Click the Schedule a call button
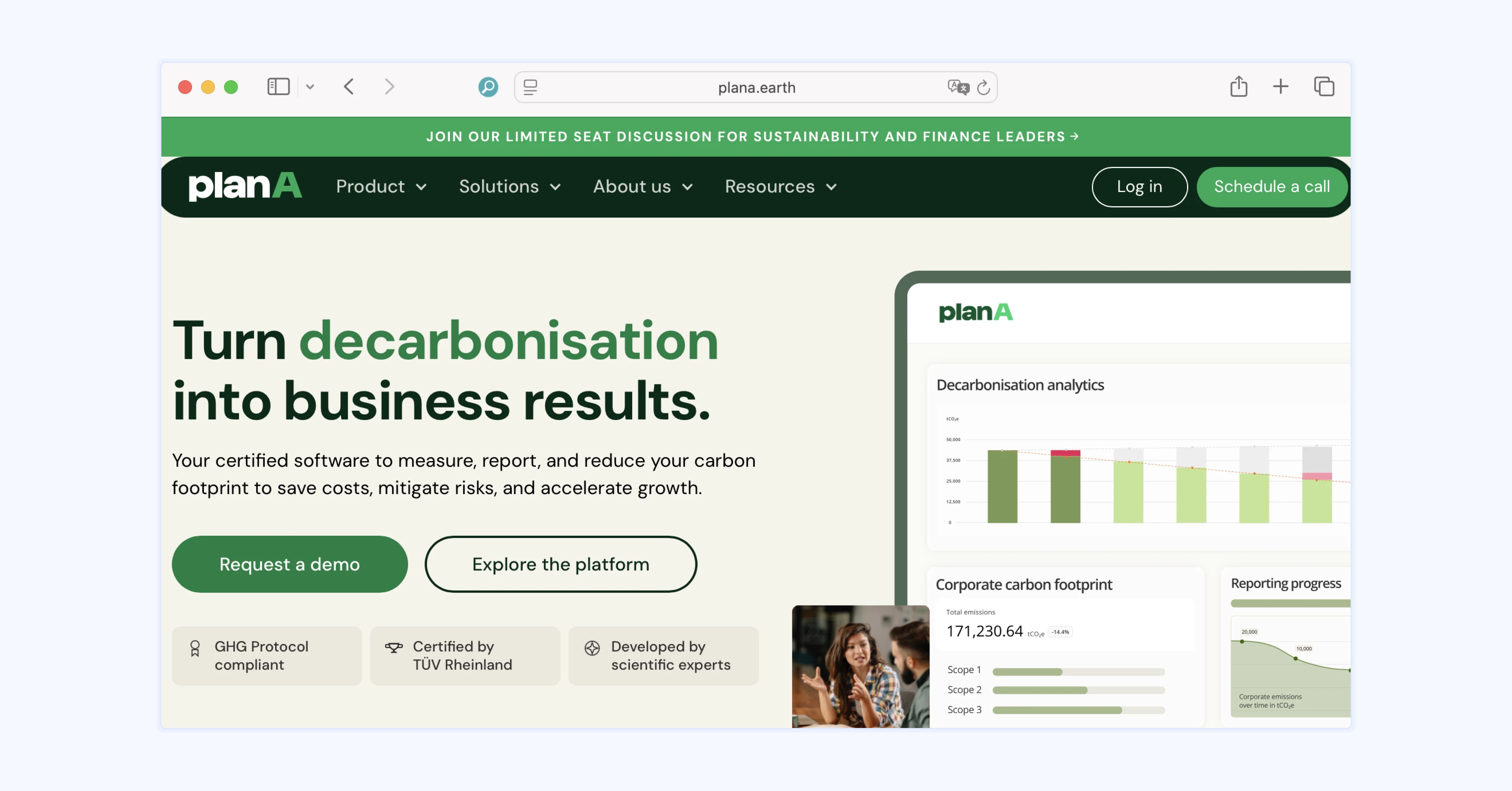 (x=1271, y=187)
